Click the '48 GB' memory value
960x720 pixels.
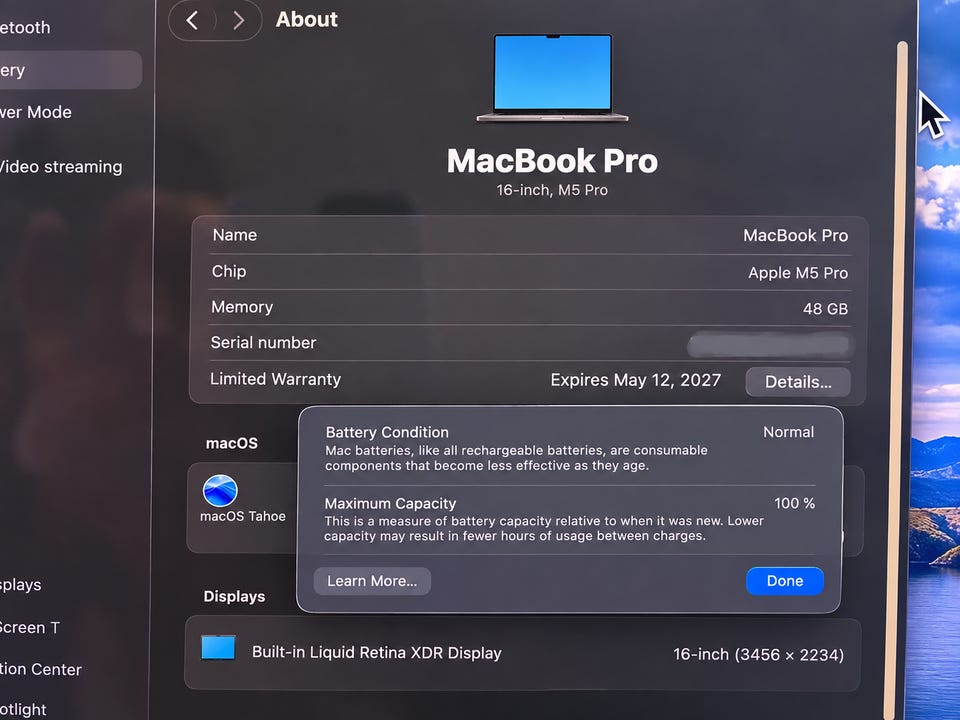click(x=825, y=309)
